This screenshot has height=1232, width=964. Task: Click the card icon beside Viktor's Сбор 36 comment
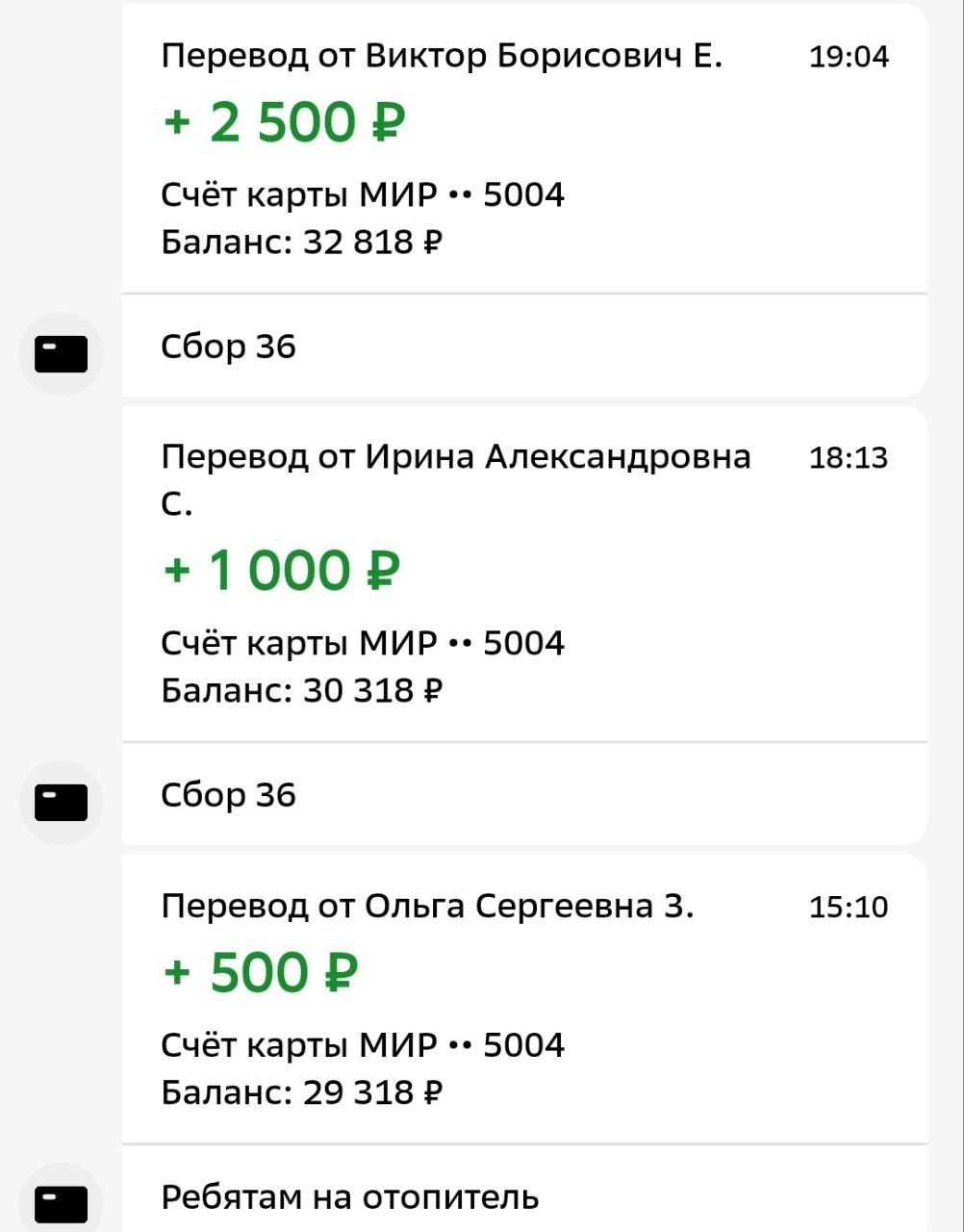tap(61, 354)
